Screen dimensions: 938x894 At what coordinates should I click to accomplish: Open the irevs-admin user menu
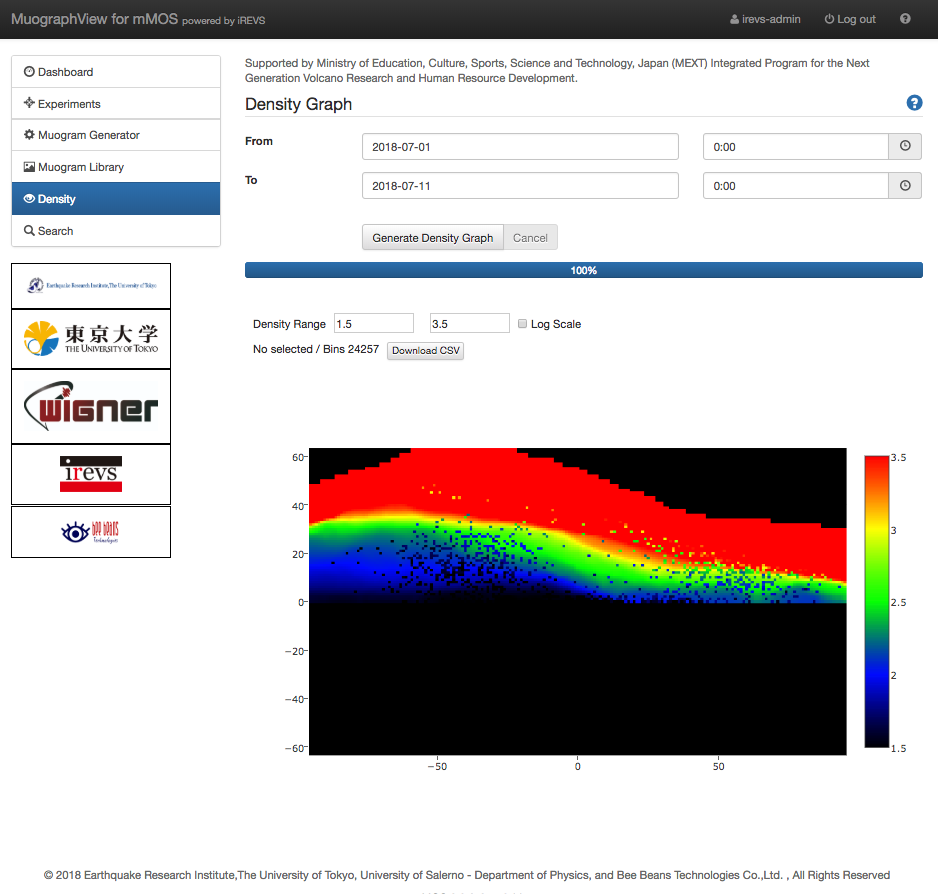point(765,19)
